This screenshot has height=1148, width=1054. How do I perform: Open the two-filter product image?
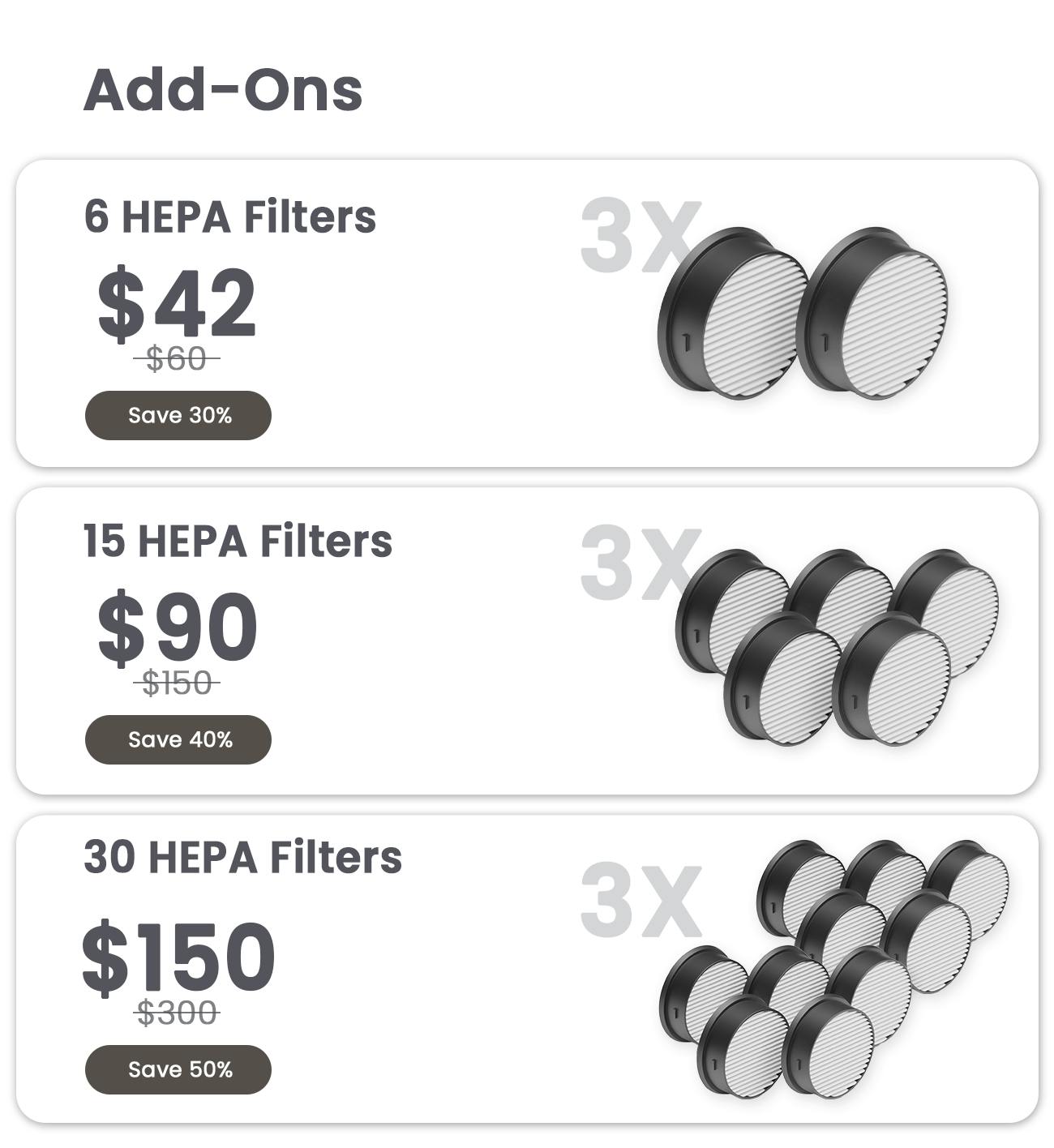coord(803,315)
